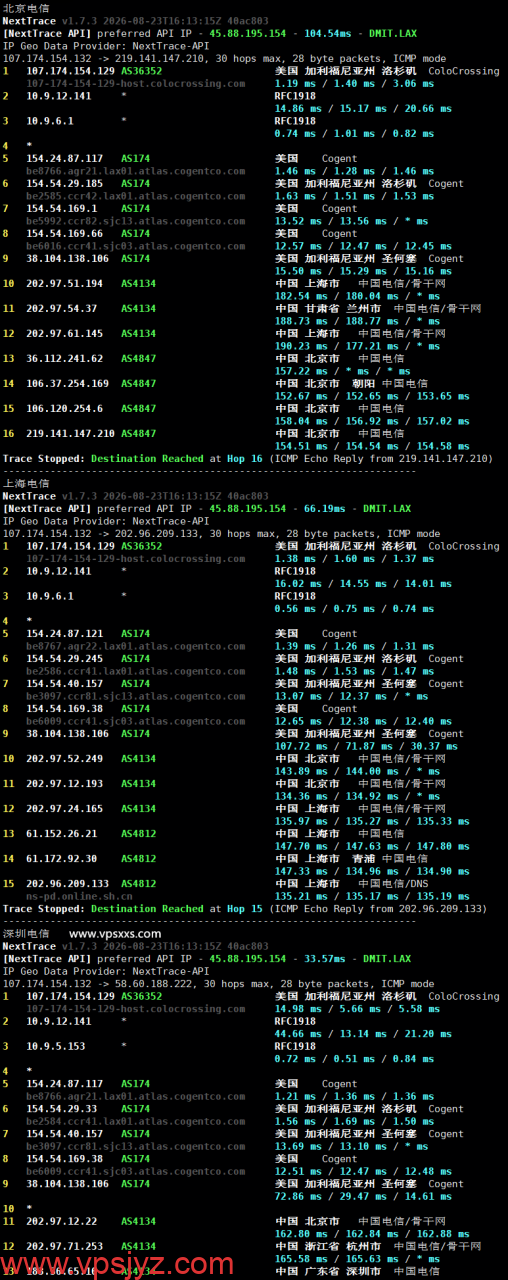Click latency 157.22 ms on hop 13
This screenshot has height=1280, width=508.
coord(299,371)
